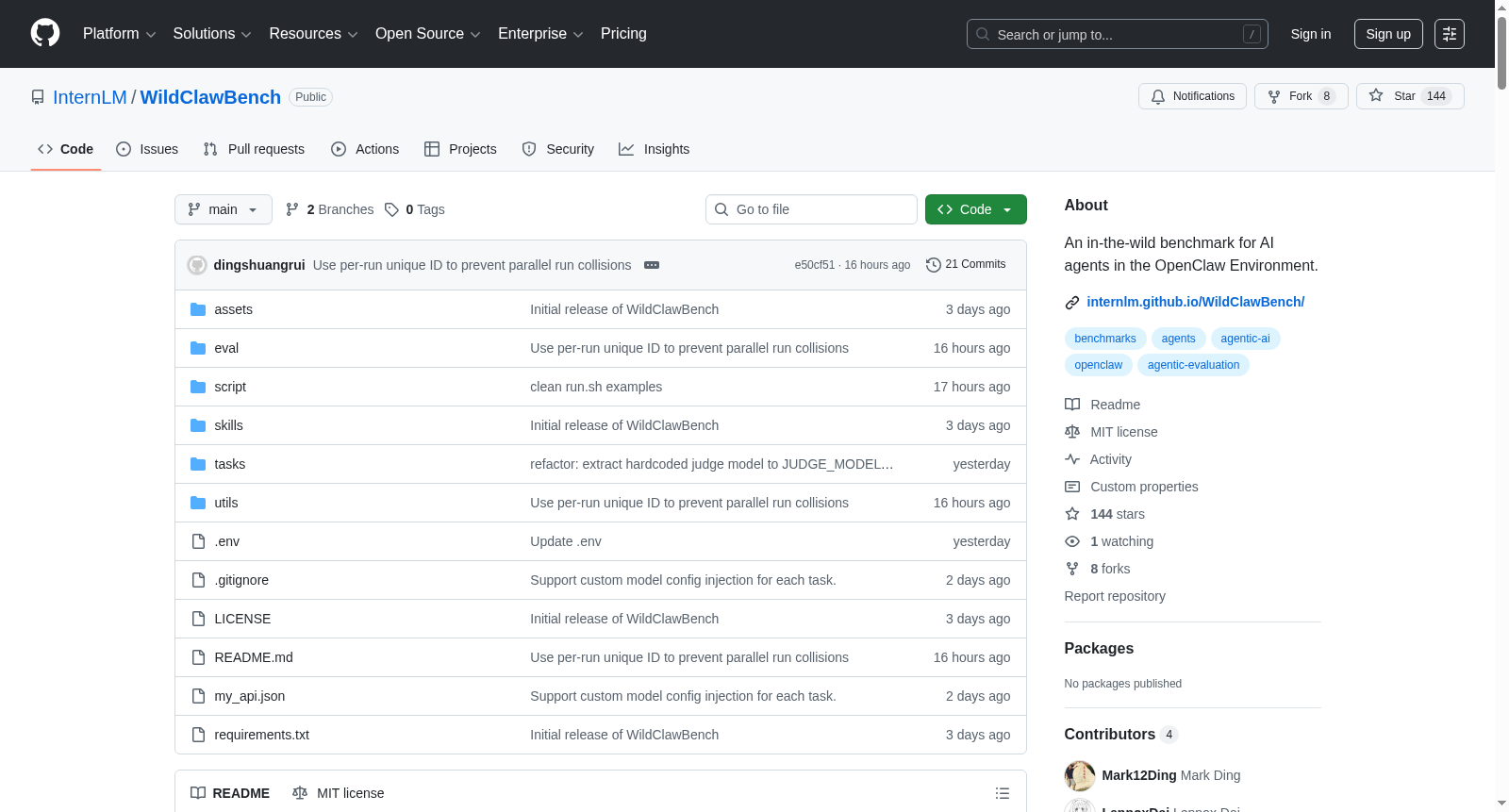Select the agentic-evaluation topic tag
Image resolution: width=1509 pixels, height=812 pixels.
click(x=1193, y=365)
